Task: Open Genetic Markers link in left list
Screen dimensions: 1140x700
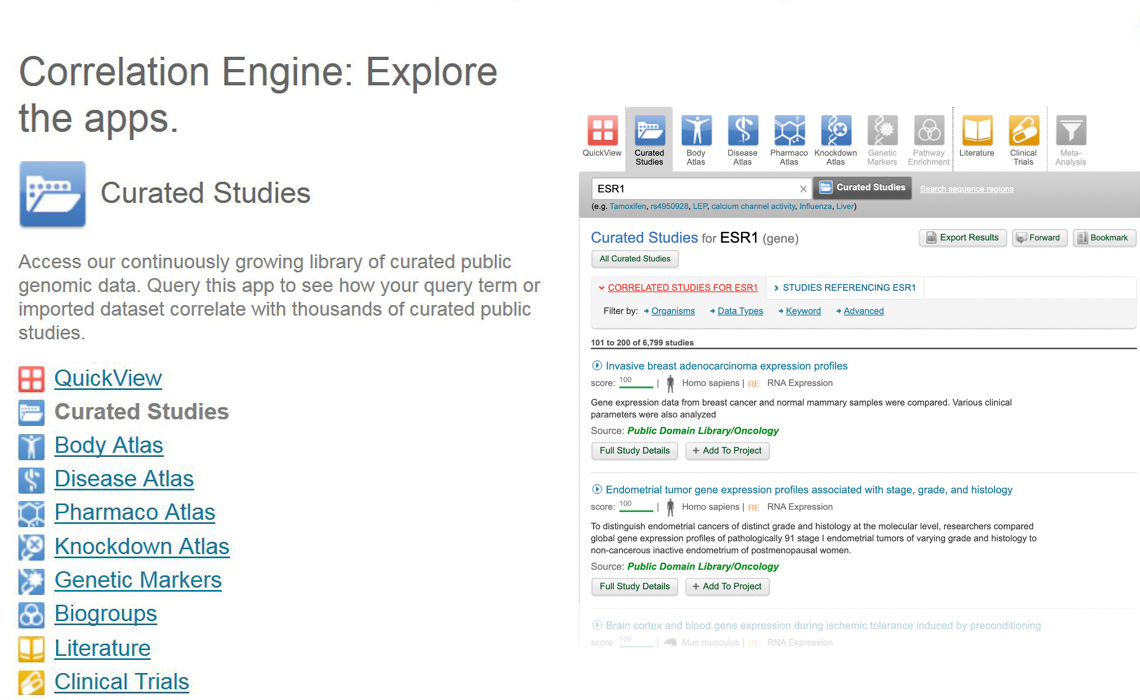Action: (x=137, y=580)
